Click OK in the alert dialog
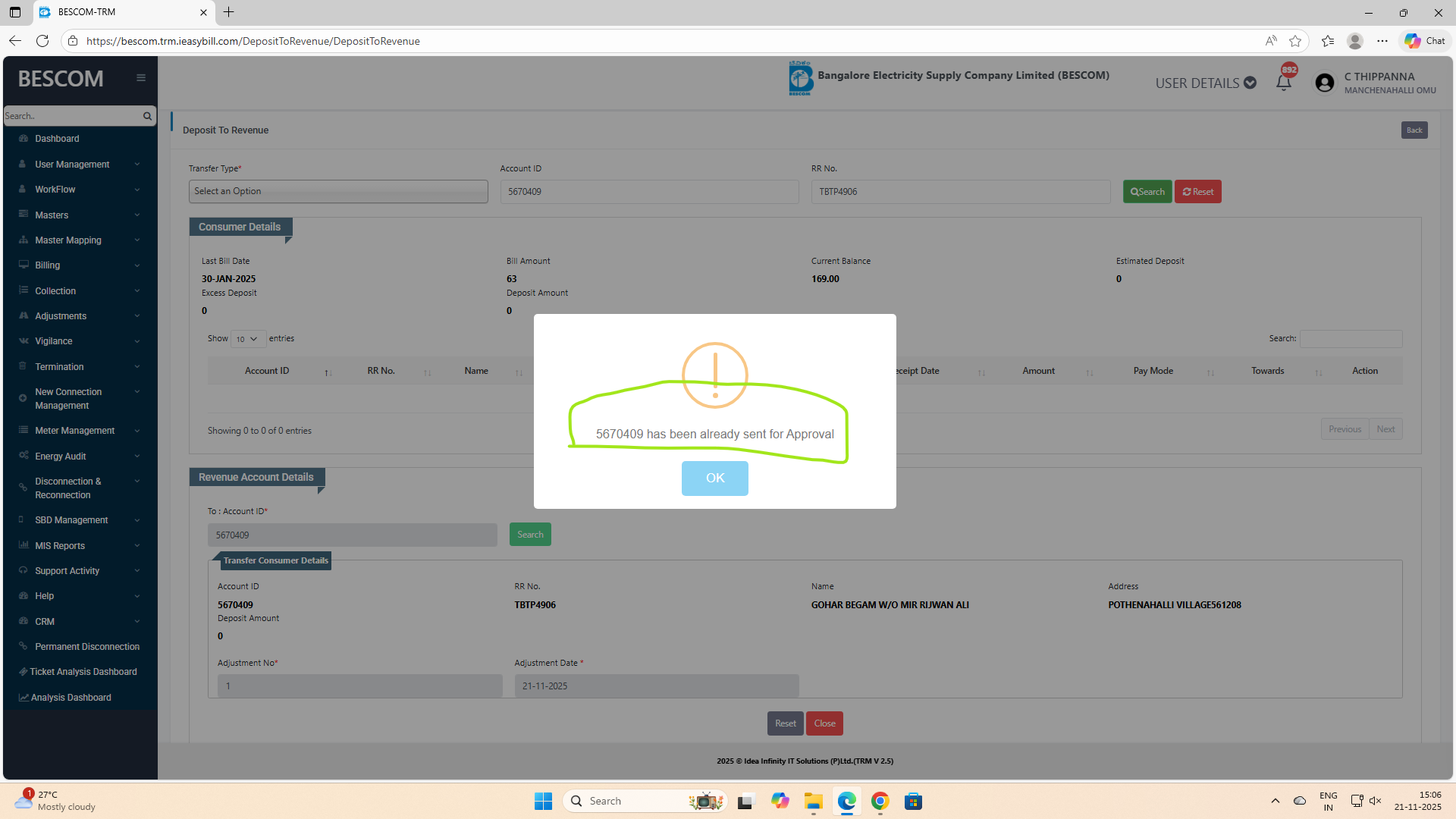 (714, 479)
